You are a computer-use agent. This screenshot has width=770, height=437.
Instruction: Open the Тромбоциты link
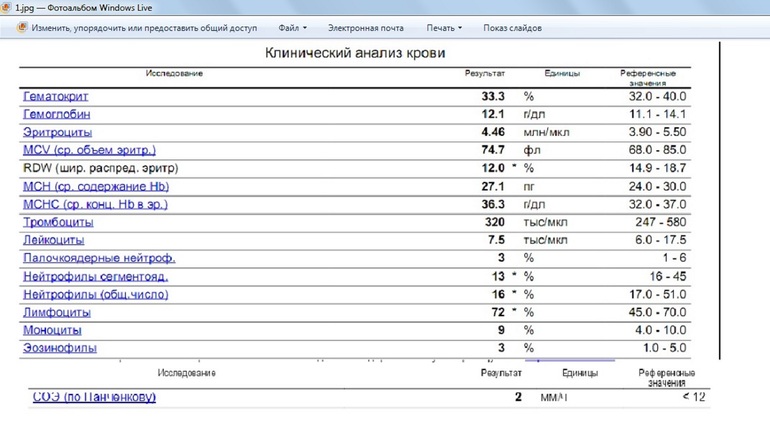(x=58, y=222)
